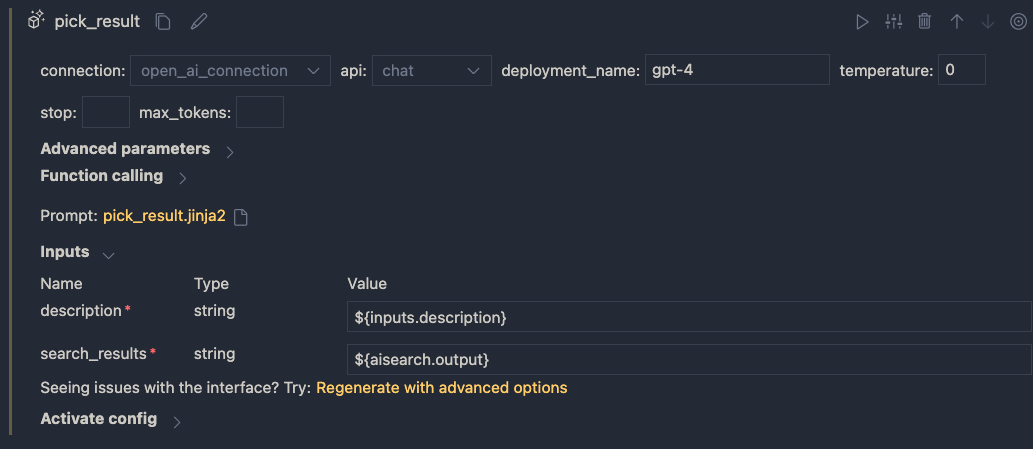The image size is (1033, 449).
Task: Expand Function calling section
Action: (182, 178)
